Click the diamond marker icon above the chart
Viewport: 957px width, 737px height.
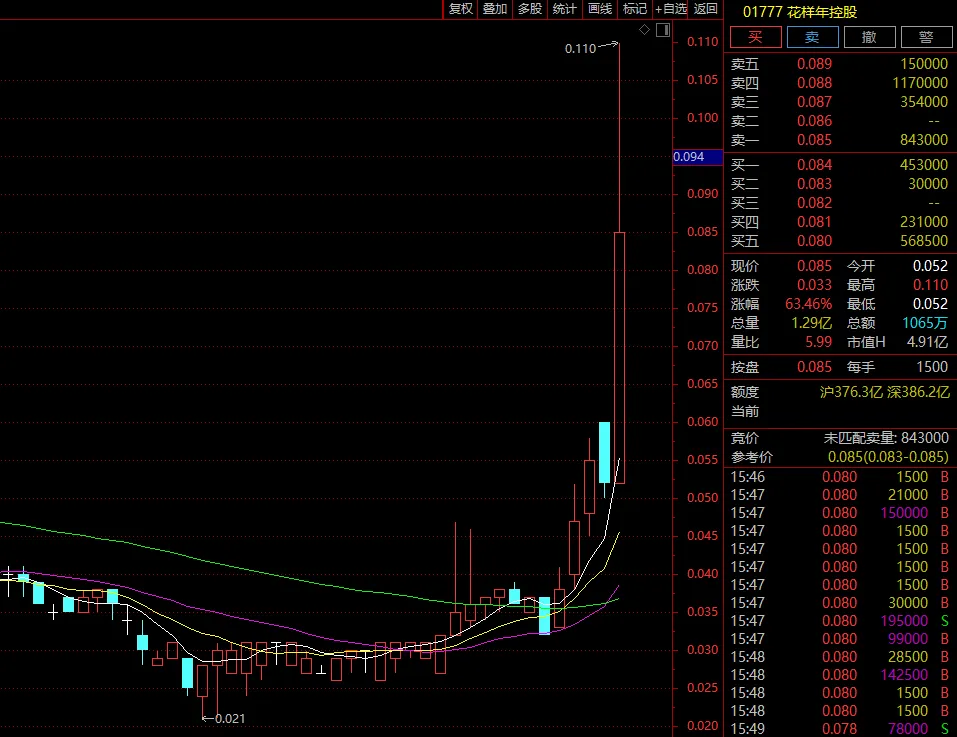645,31
